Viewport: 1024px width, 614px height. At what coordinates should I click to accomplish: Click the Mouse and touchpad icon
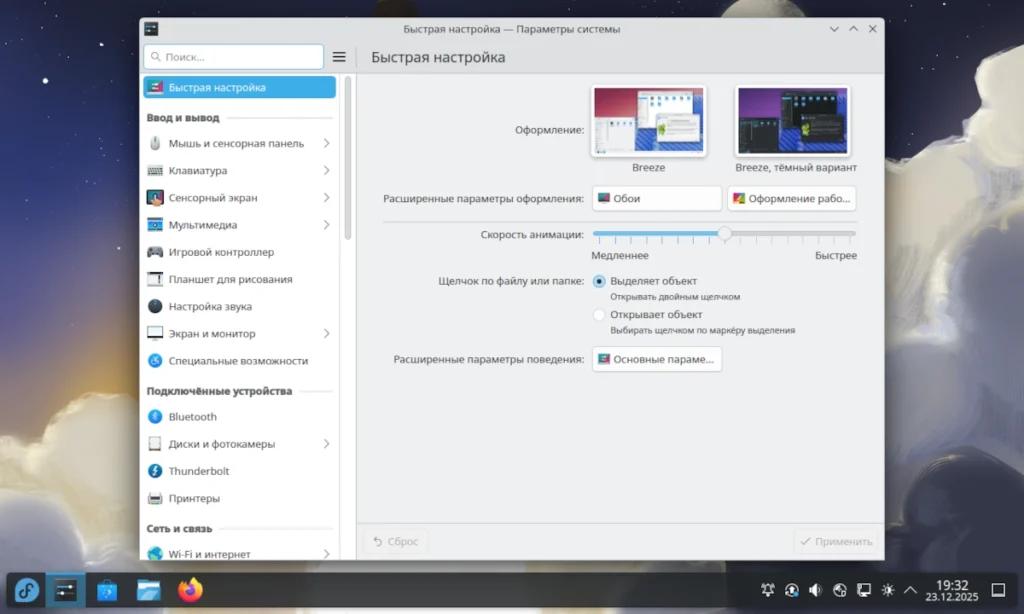click(155, 143)
